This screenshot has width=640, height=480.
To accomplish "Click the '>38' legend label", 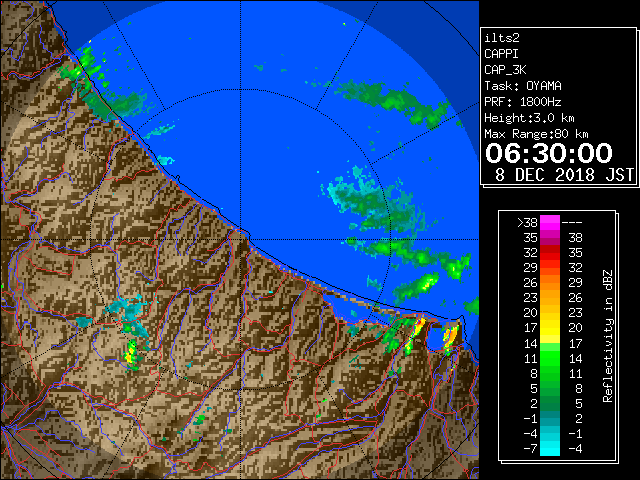I will [x=527, y=223].
